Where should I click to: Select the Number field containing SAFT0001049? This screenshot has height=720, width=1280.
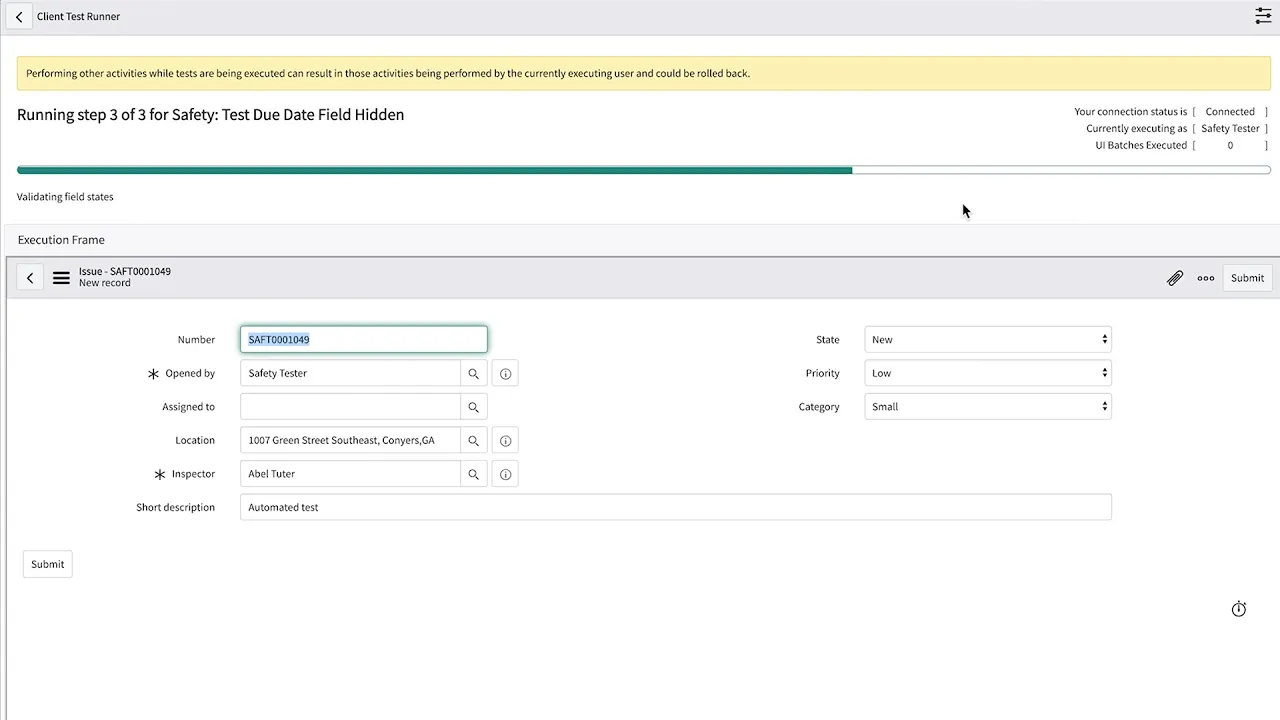point(363,339)
